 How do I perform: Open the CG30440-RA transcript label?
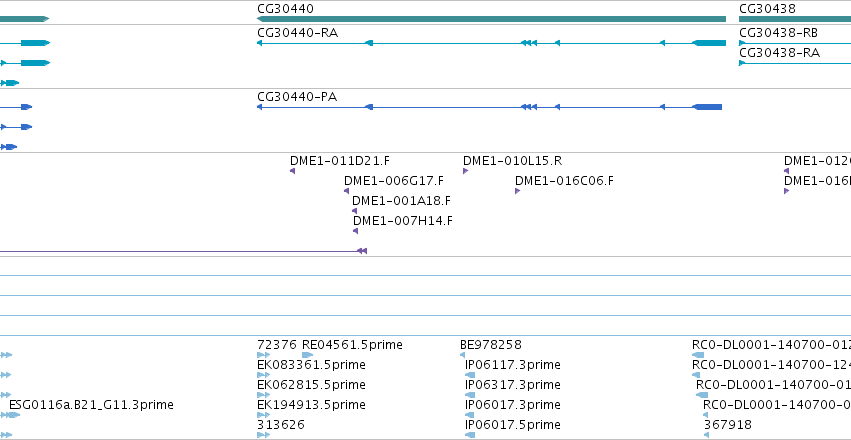click(x=297, y=33)
